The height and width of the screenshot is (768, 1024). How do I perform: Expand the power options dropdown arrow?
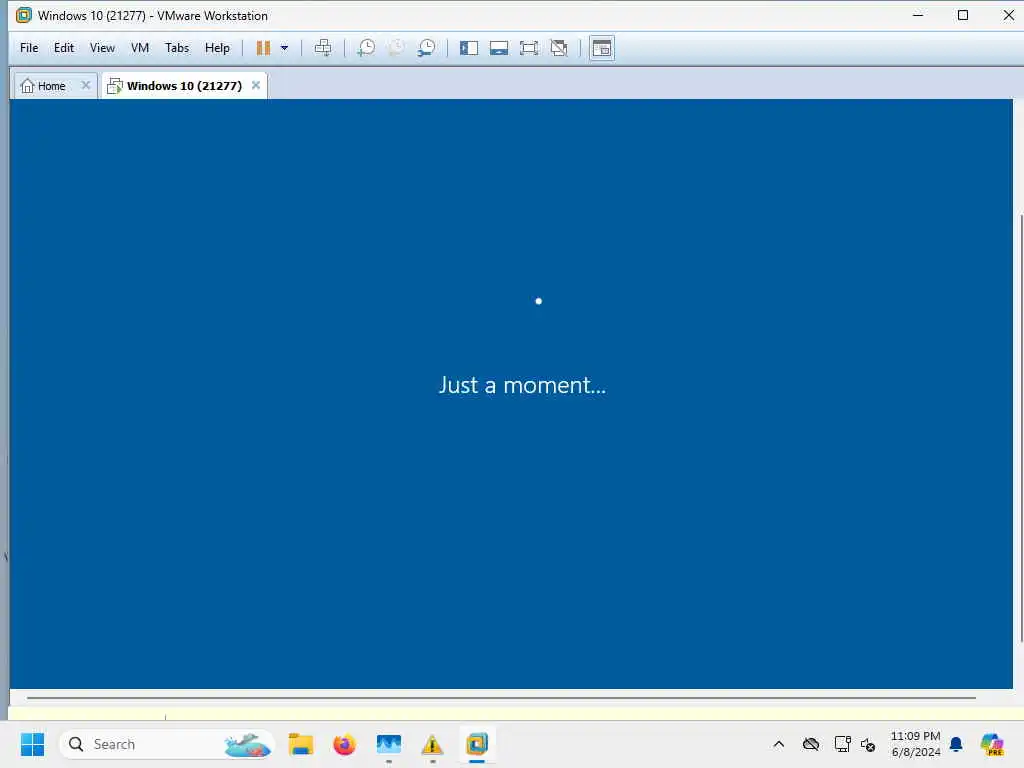coord(284,48)
